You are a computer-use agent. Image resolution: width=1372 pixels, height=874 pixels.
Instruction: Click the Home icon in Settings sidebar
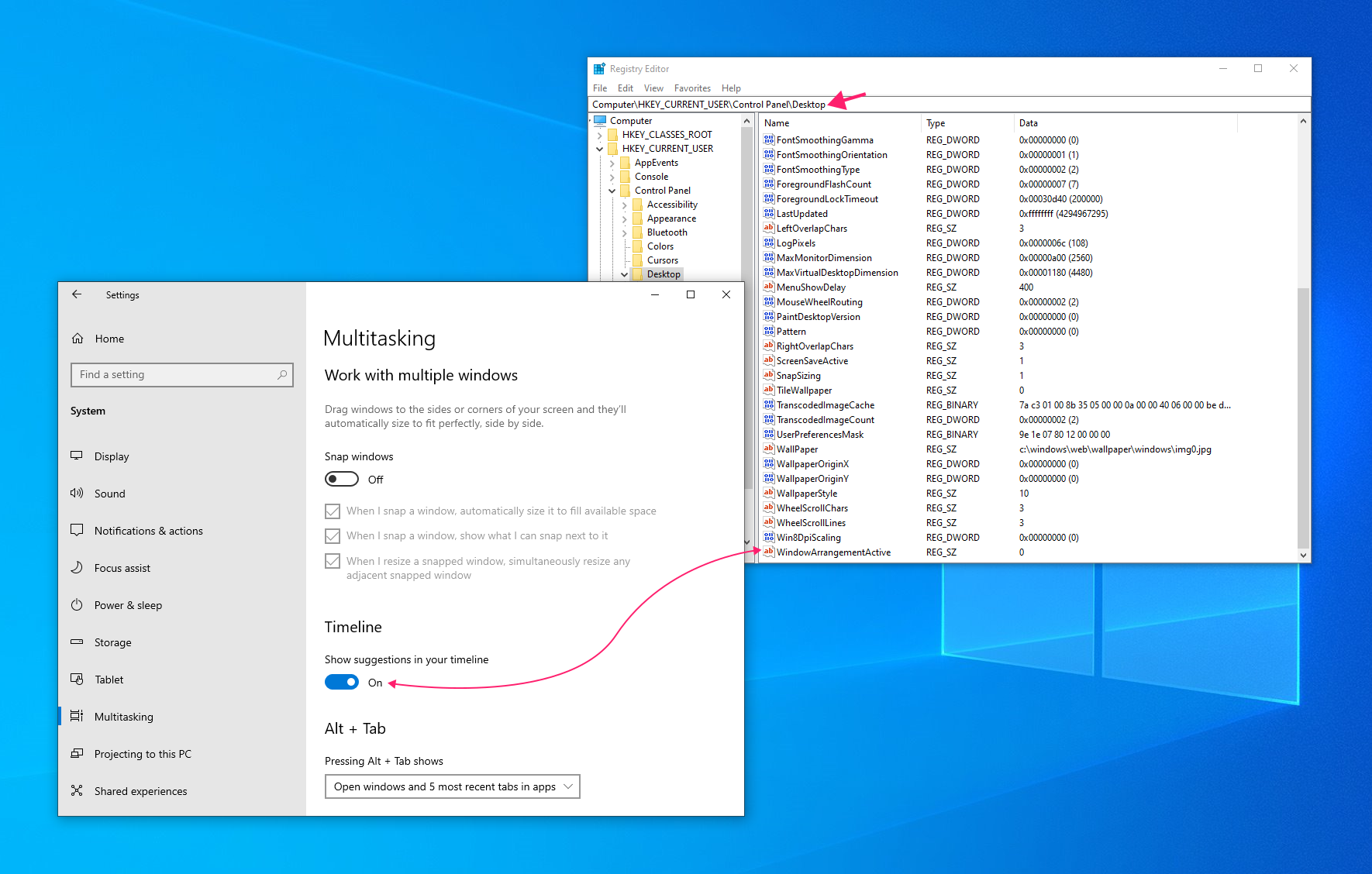(x=78, y=339)
